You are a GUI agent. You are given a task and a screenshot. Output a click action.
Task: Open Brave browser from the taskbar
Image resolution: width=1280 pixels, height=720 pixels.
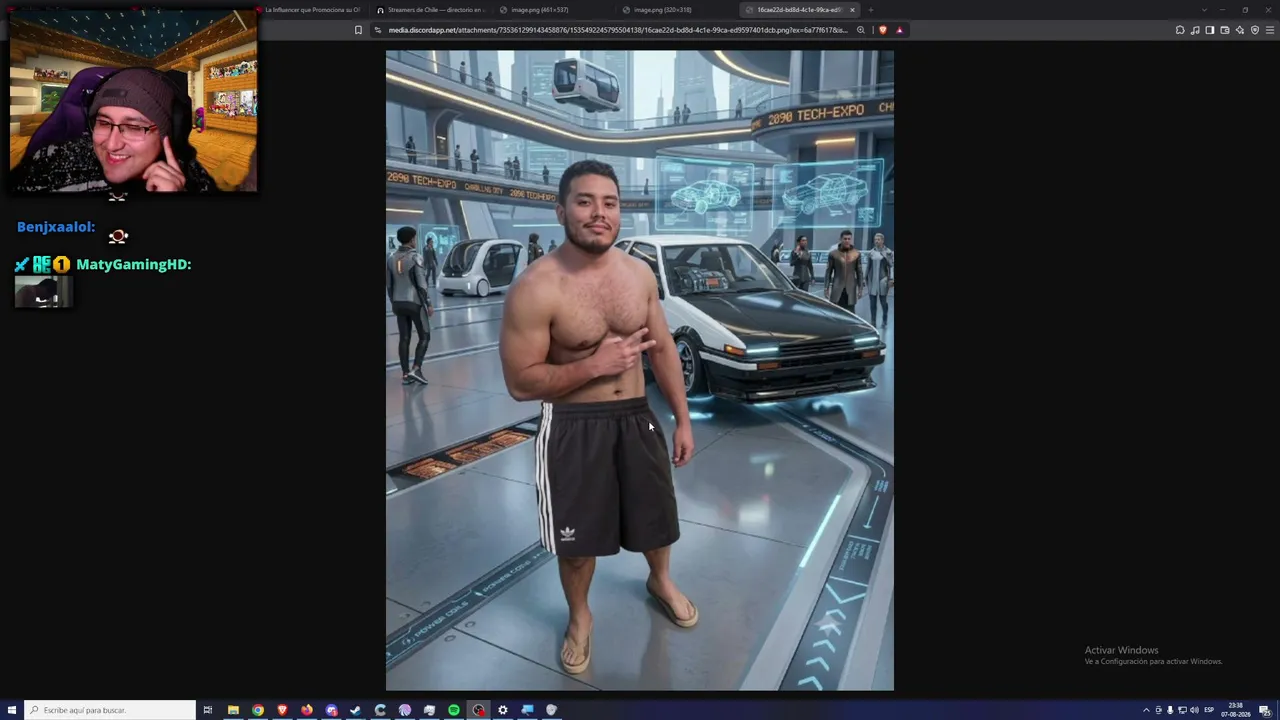point(282,710)
